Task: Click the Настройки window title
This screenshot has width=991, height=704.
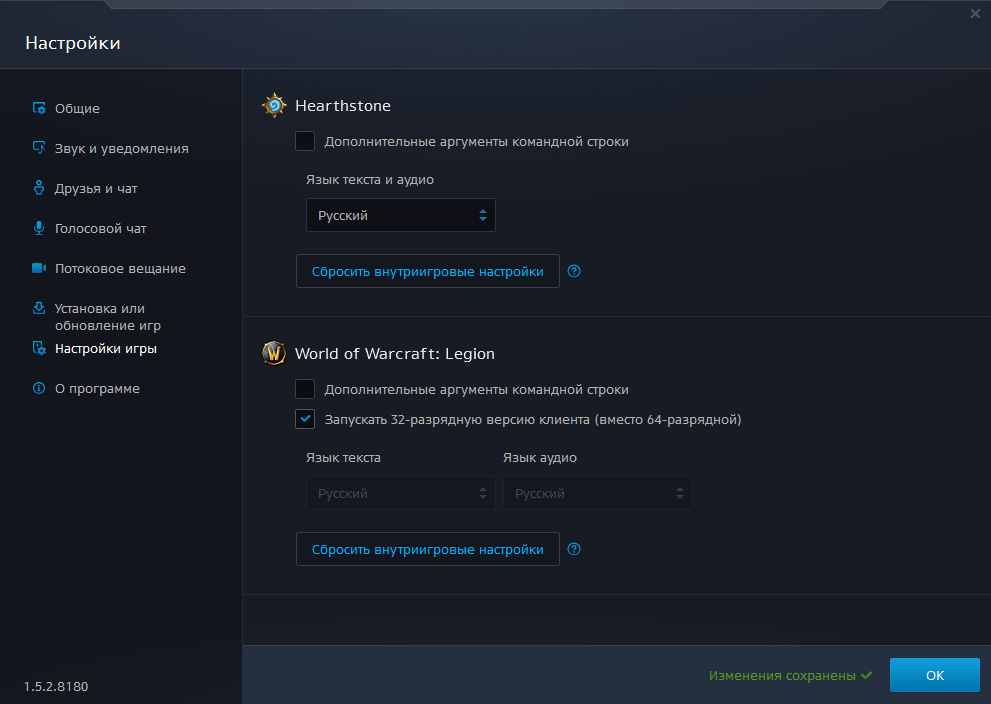Action: pyautogui.click(x=73, y=43)
